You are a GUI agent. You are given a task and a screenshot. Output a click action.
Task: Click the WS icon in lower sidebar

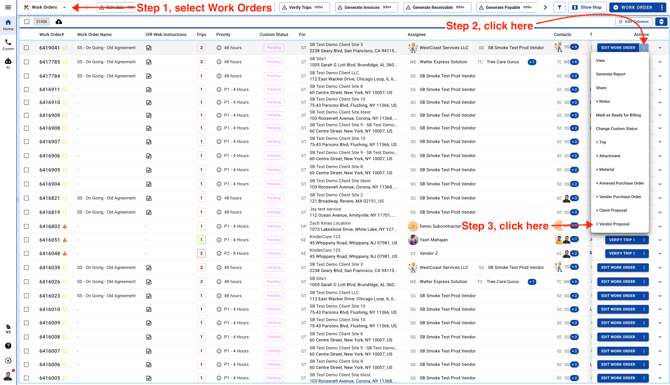click(8, 329)
